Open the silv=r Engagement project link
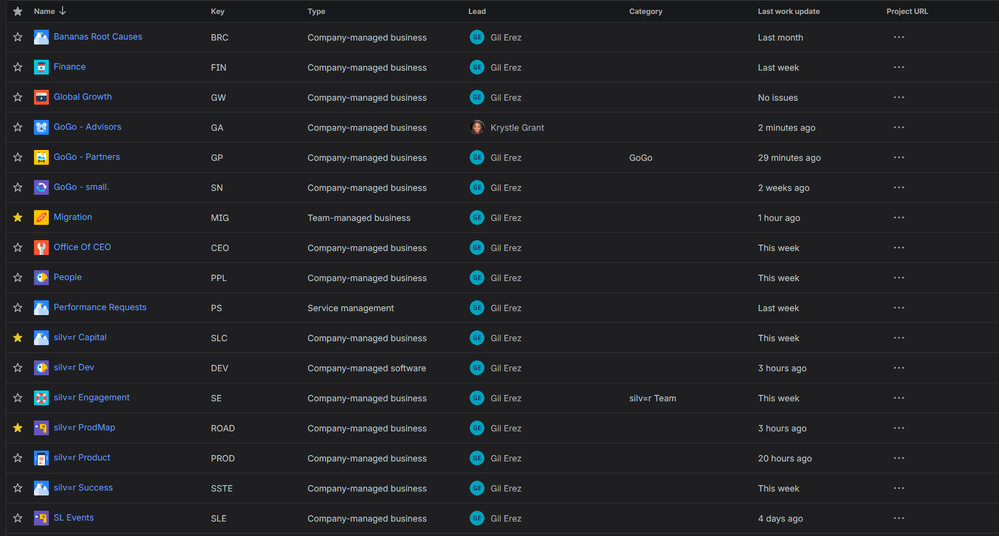This screenshot has width=999, height=536. point(91,397)
